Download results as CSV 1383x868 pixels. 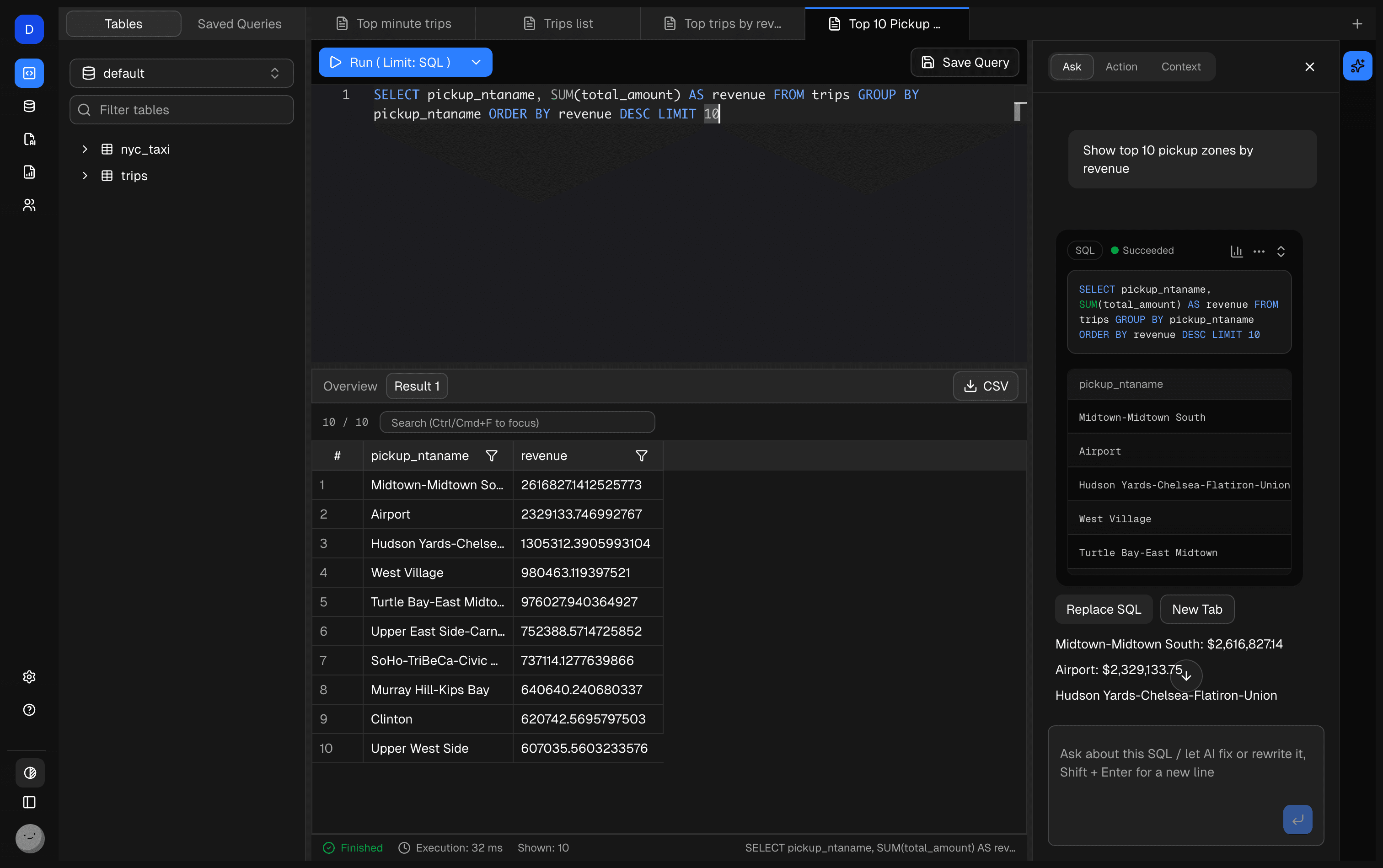(x=985, y=386)
